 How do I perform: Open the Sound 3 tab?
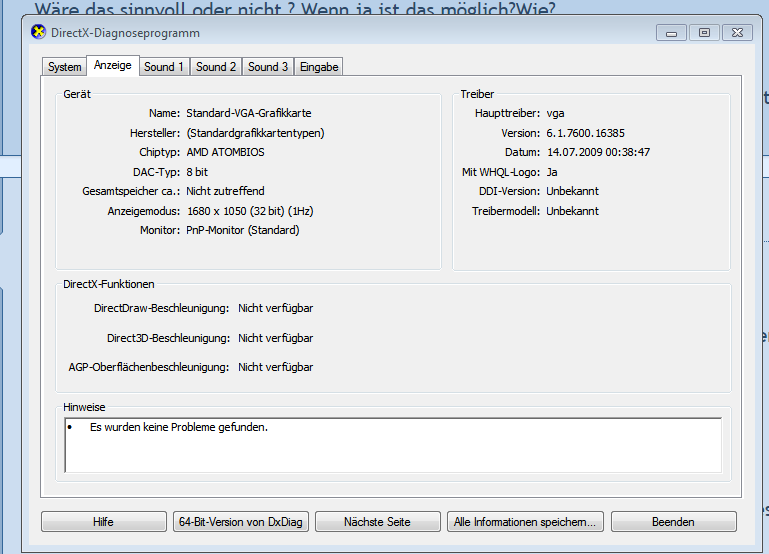[x=268, y=67]
